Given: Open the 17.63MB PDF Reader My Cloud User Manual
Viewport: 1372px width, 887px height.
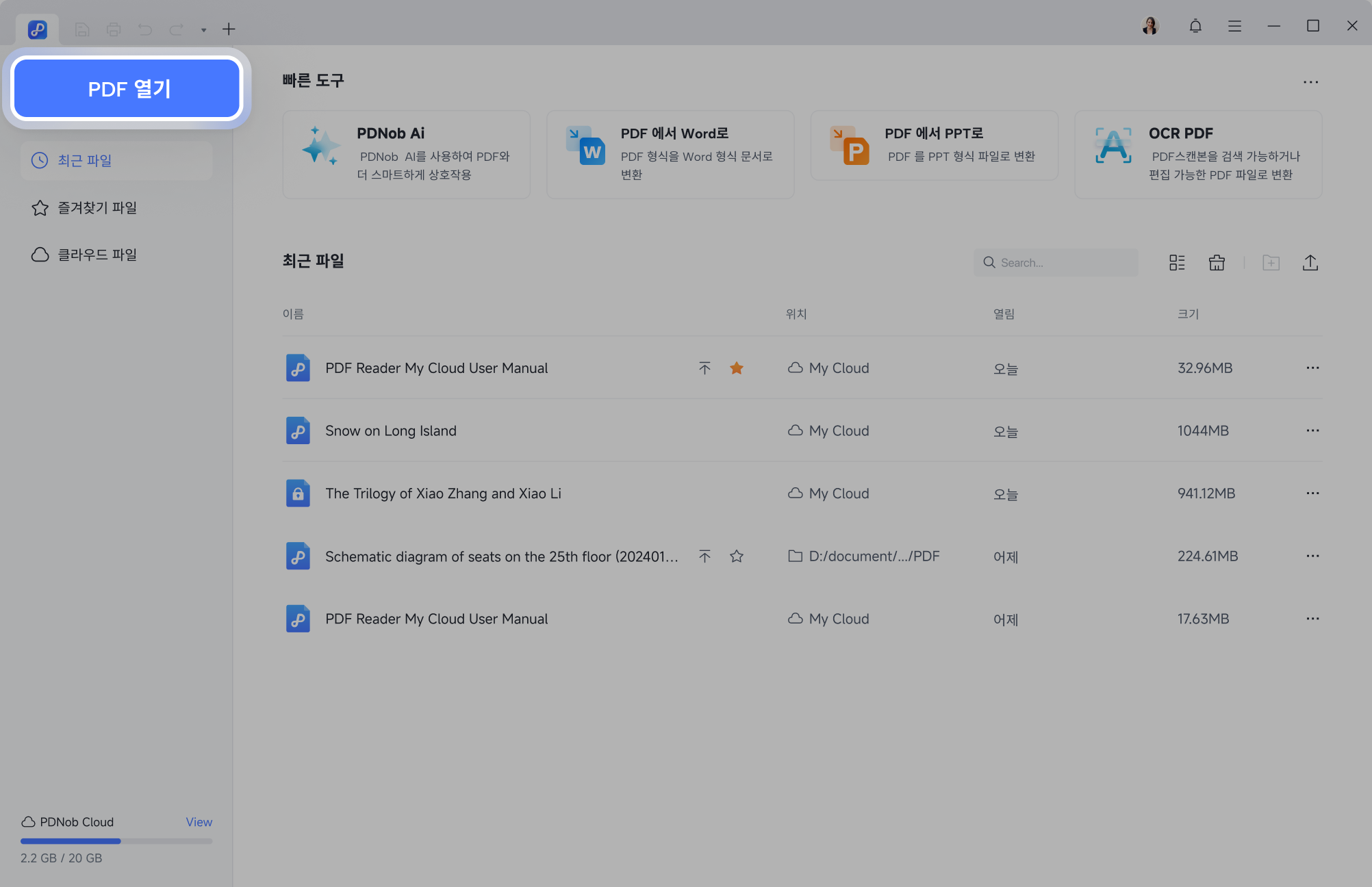Looking at the screenshot, I should click(x=436, y=619).
